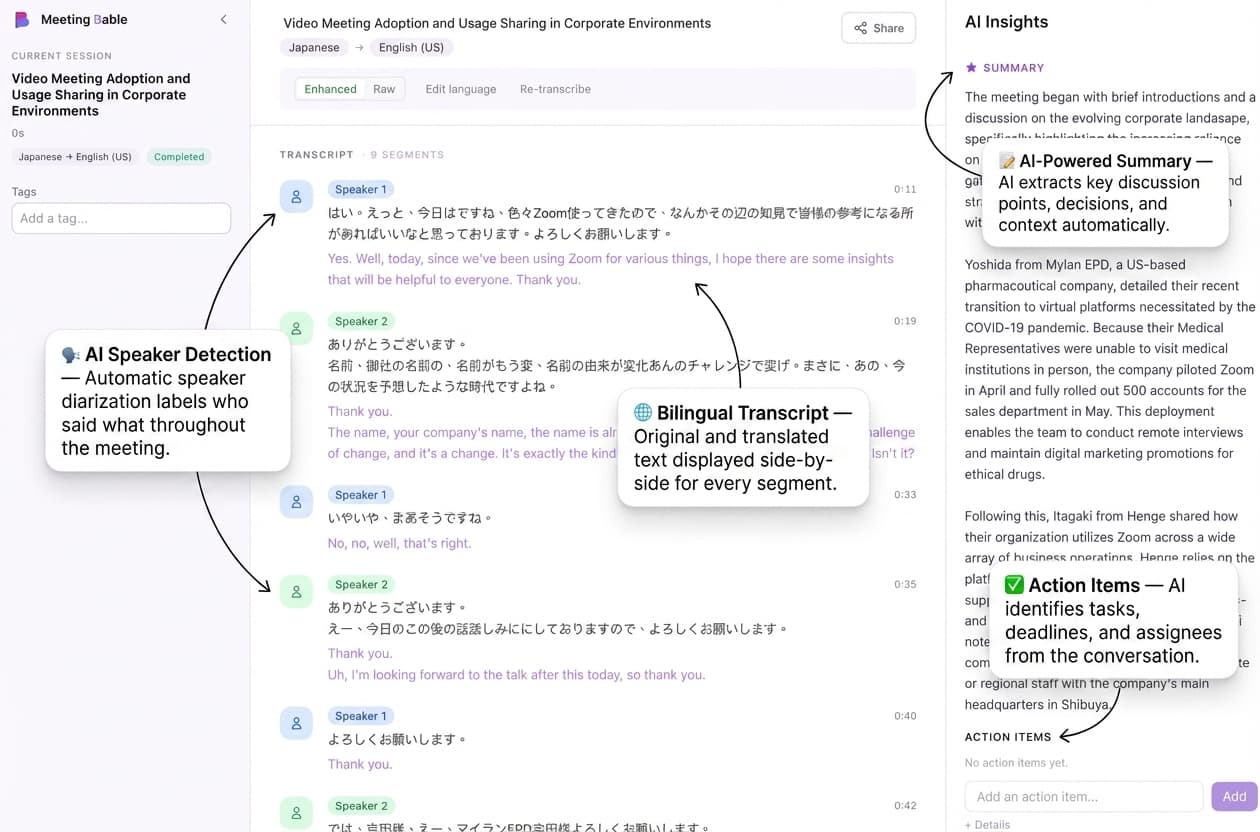Click Re-transcribe in the toolbar
Viewport: 1260px width, 832px height.
[x=555, y=88]
